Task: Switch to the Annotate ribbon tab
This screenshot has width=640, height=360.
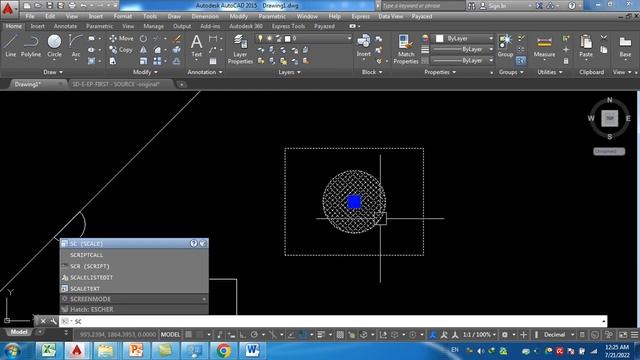Action: click(65, 26)
